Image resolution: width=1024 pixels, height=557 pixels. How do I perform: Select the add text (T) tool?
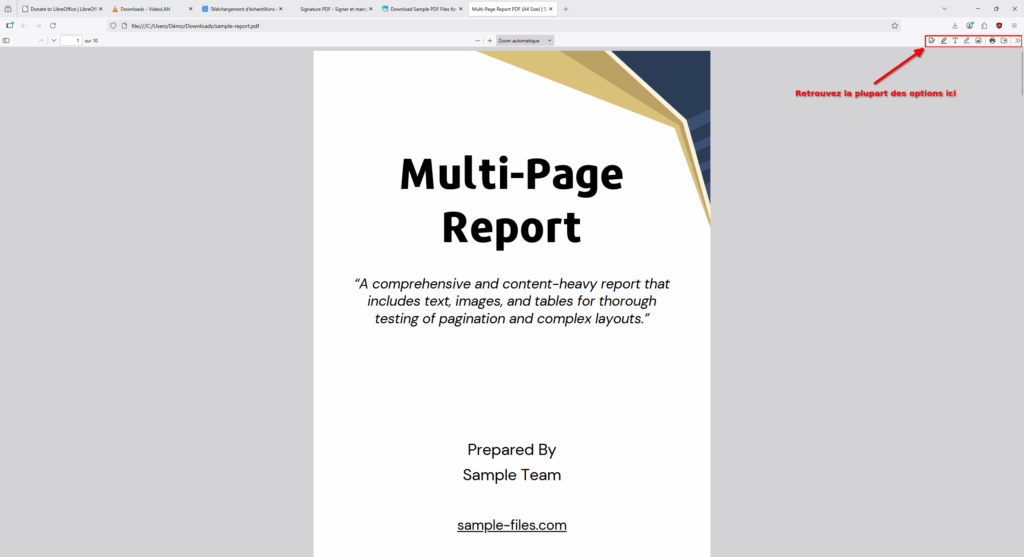[x=955, y=41]
